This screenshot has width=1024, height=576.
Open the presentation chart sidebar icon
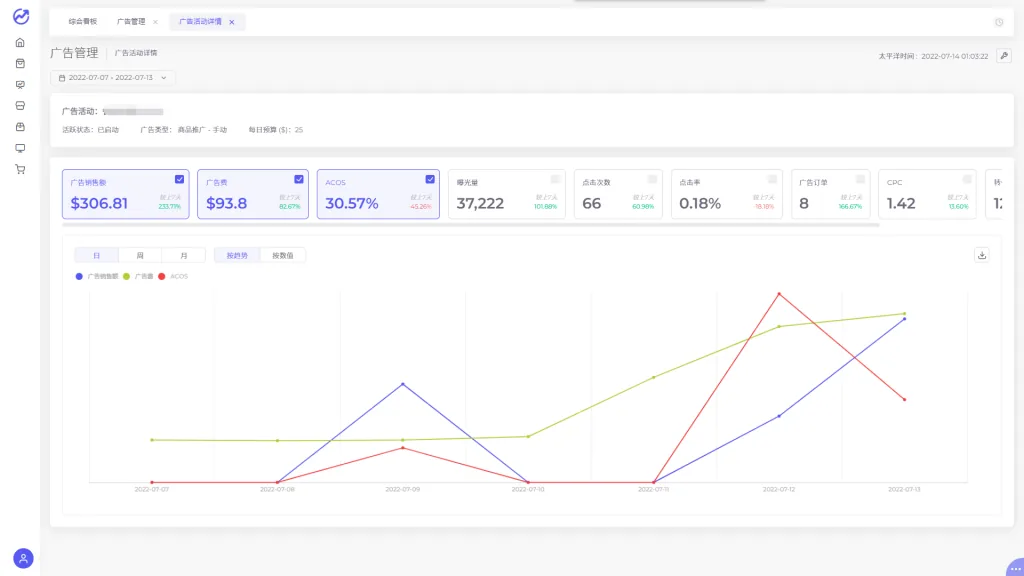pos(20,85)
